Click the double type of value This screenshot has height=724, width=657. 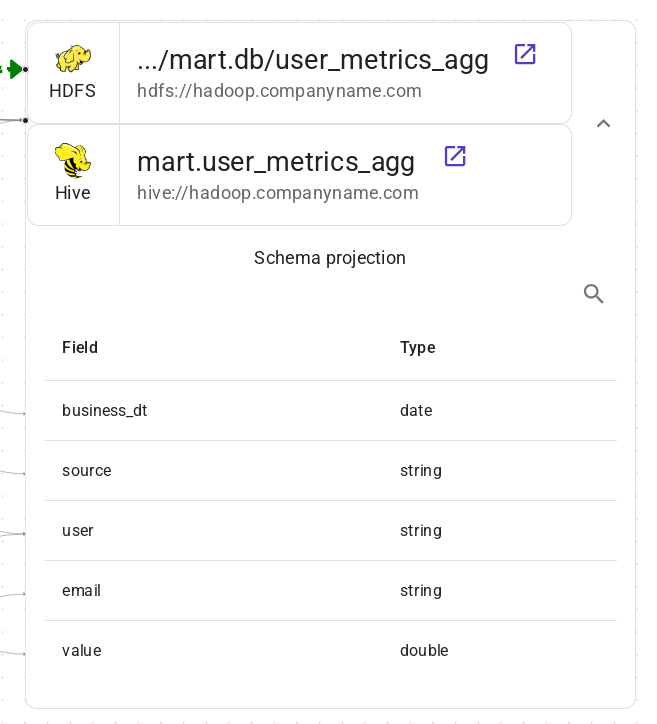click(x=424, y=651)
